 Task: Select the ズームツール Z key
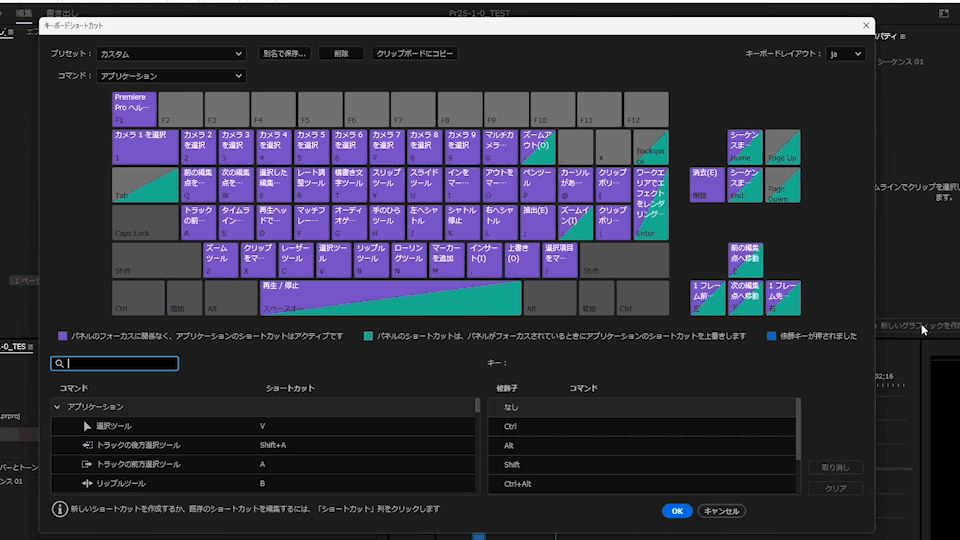[x=220, y=260]
